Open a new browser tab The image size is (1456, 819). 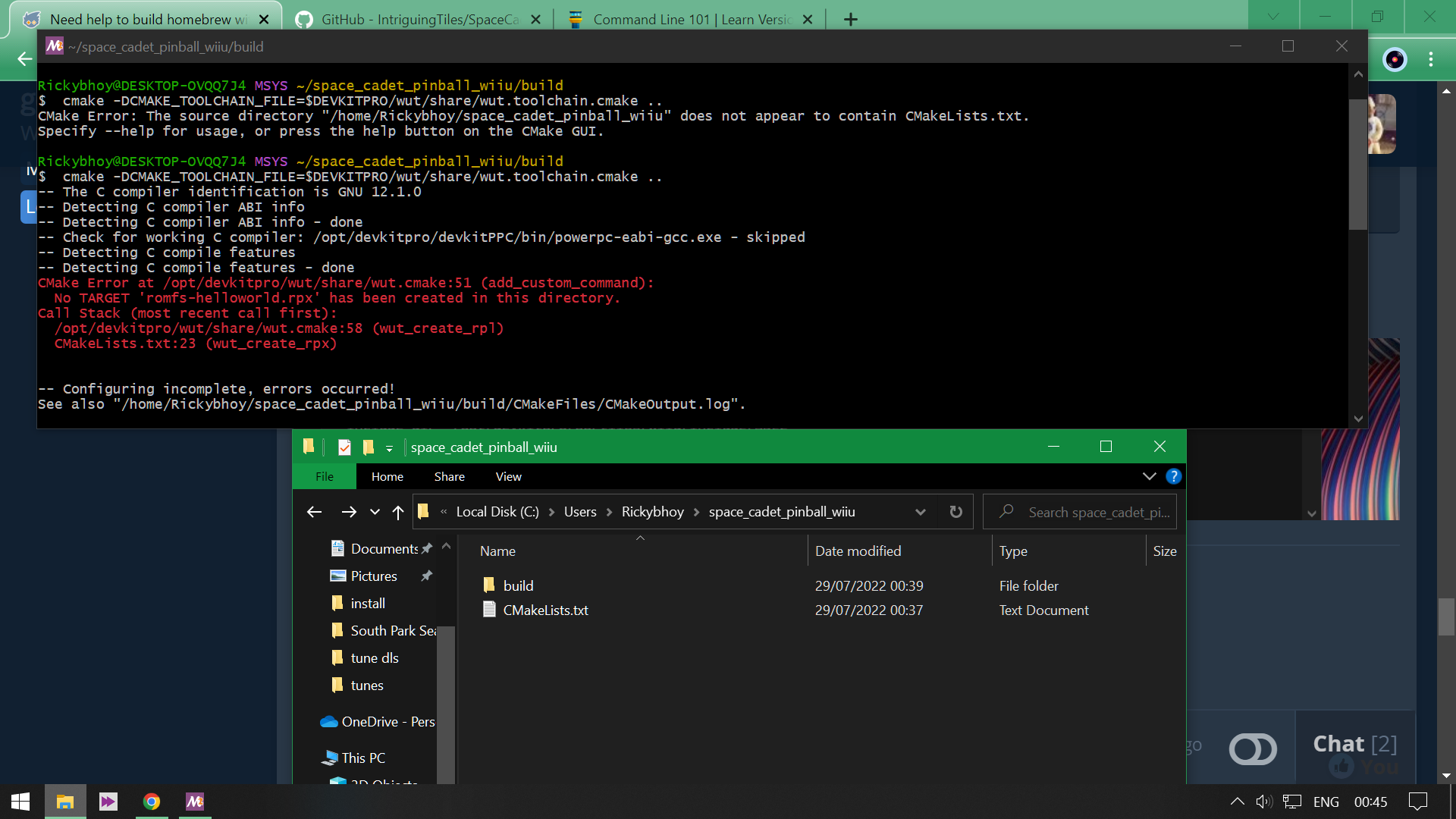coord(851,19)
